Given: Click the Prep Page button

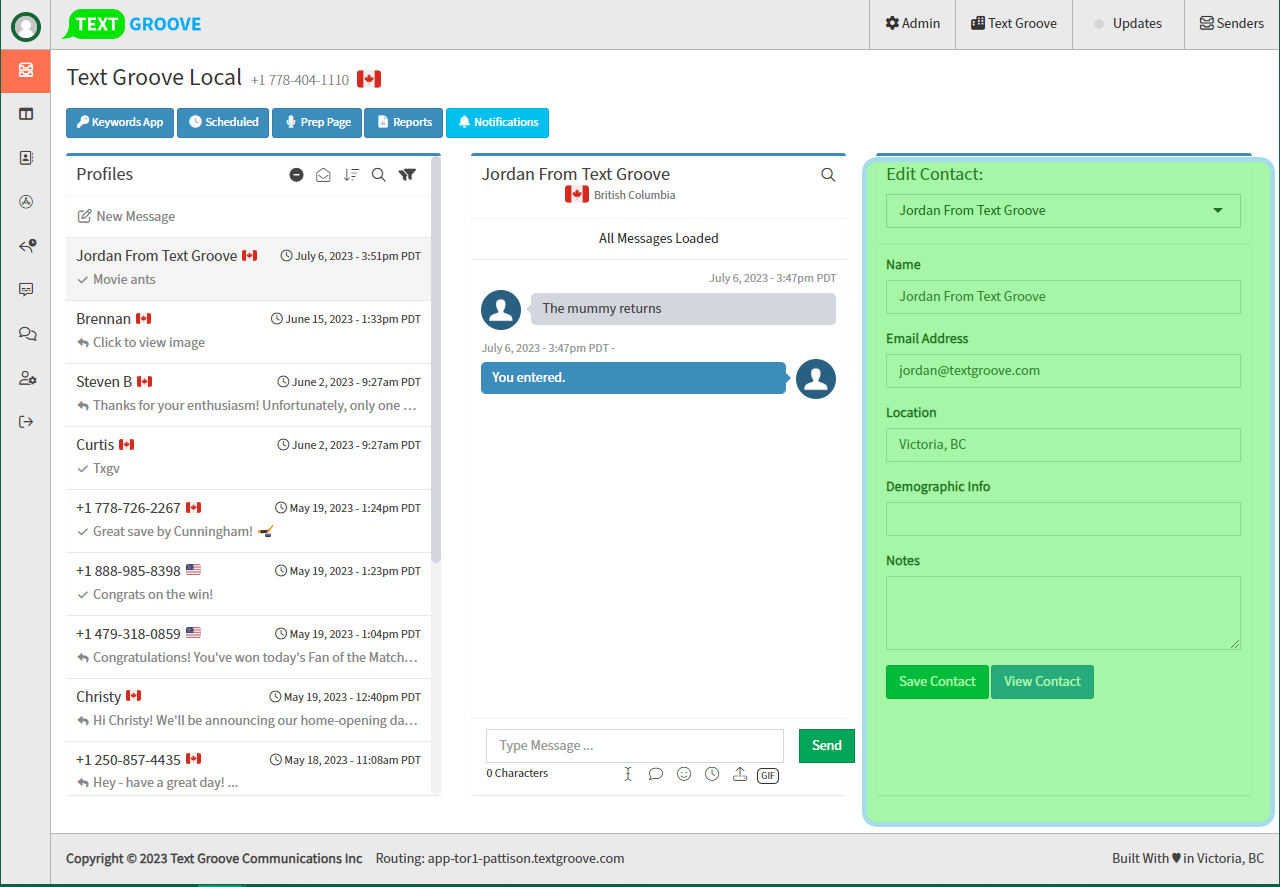Looking at the screenshot, I should [317, 122].
